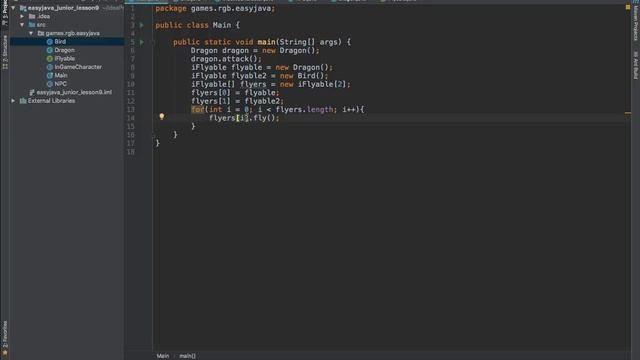Click 'flyers[1] = flyable2;' on line 12
Image resolution: width=640 pixels, height=360 pixels.
[x=237, y=101]
